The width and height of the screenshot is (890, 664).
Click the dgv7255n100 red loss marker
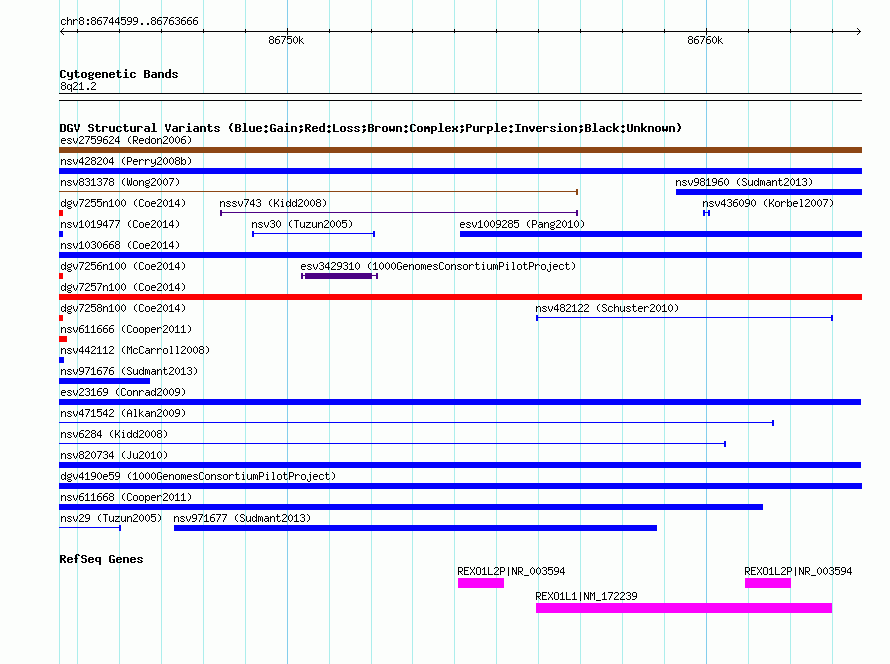[61, 213]
